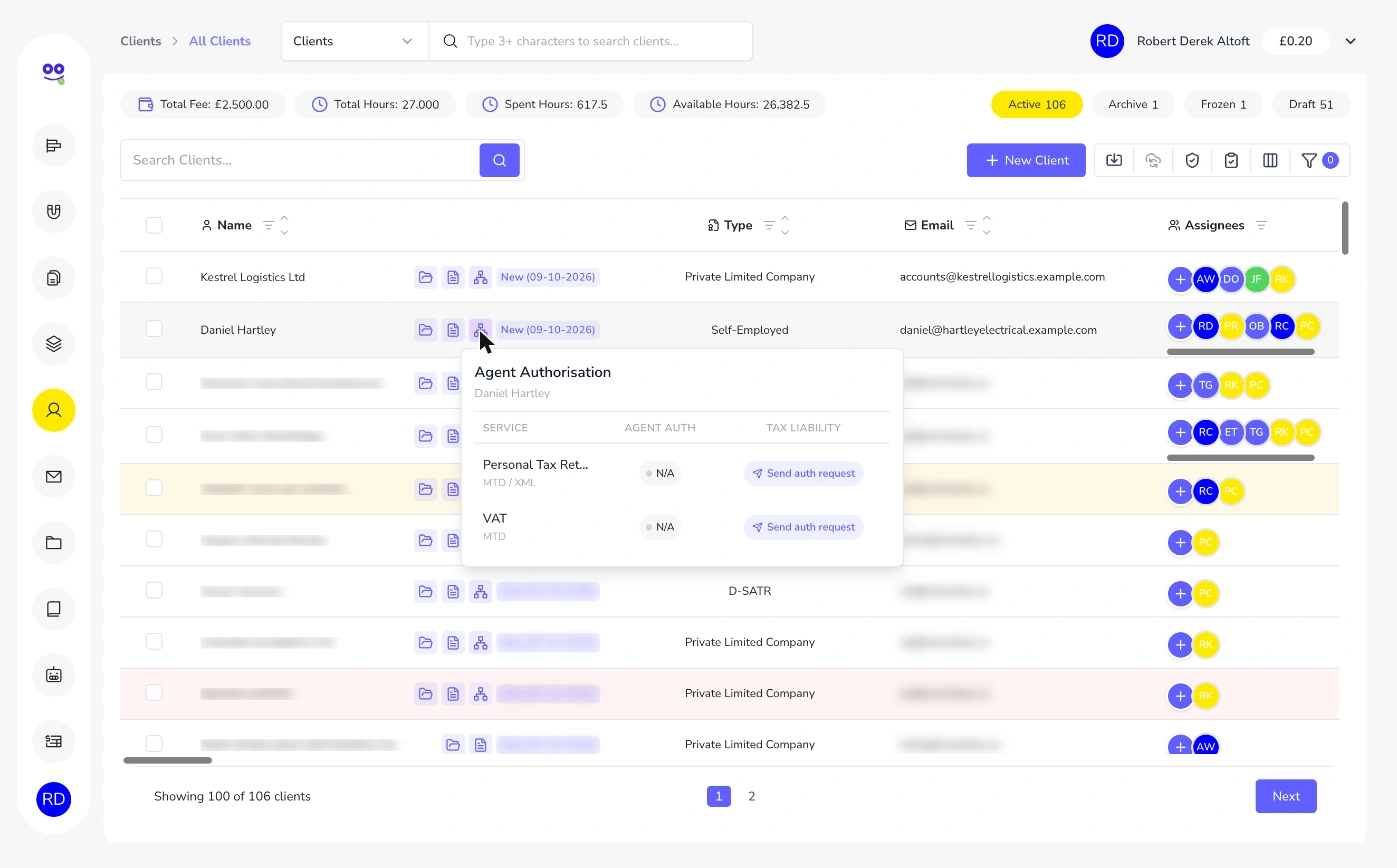The height and width of the screenshot is (868, 1397).
Task: Click the yellow clients person icon in sidebar
Action: 54,410
